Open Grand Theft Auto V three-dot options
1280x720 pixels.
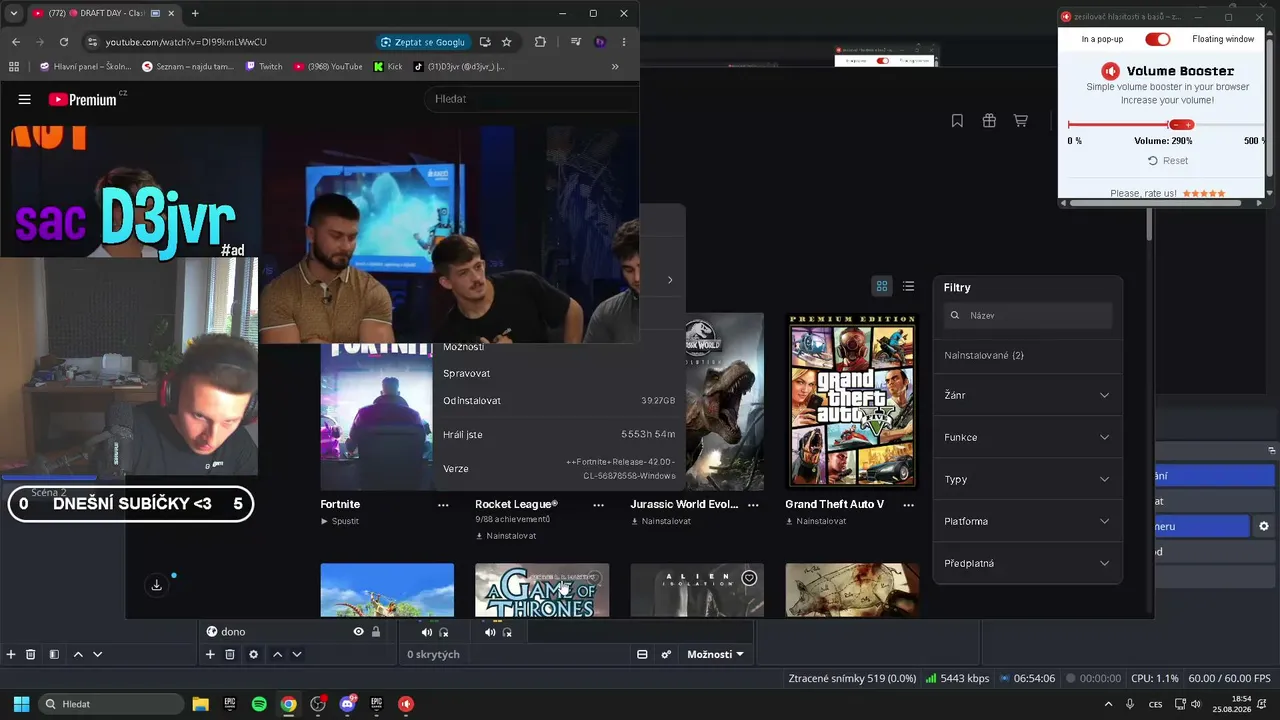pos(908,505)
